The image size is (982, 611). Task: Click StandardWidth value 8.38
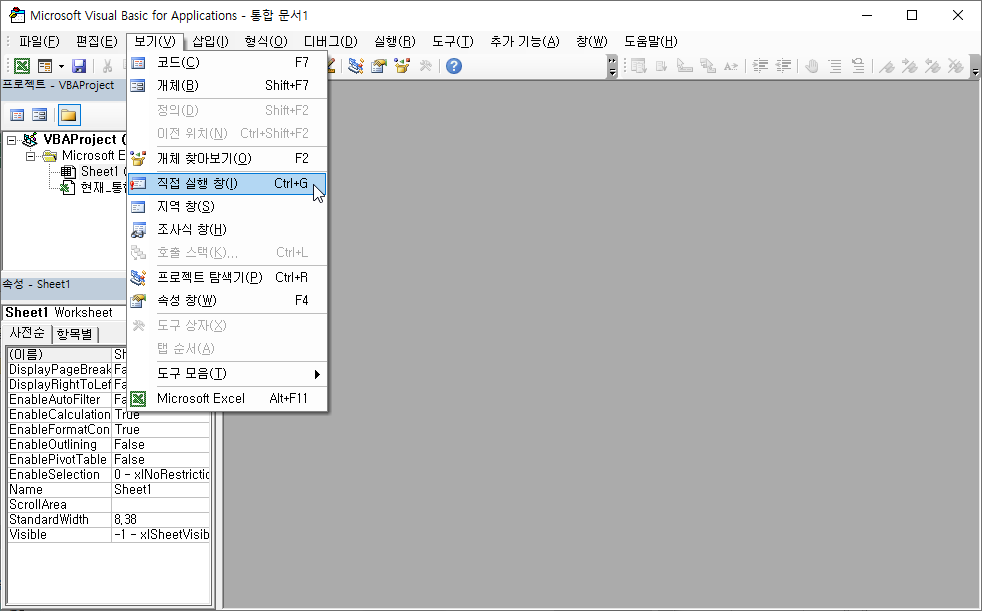pyautogui.click(x=161, y=520)
